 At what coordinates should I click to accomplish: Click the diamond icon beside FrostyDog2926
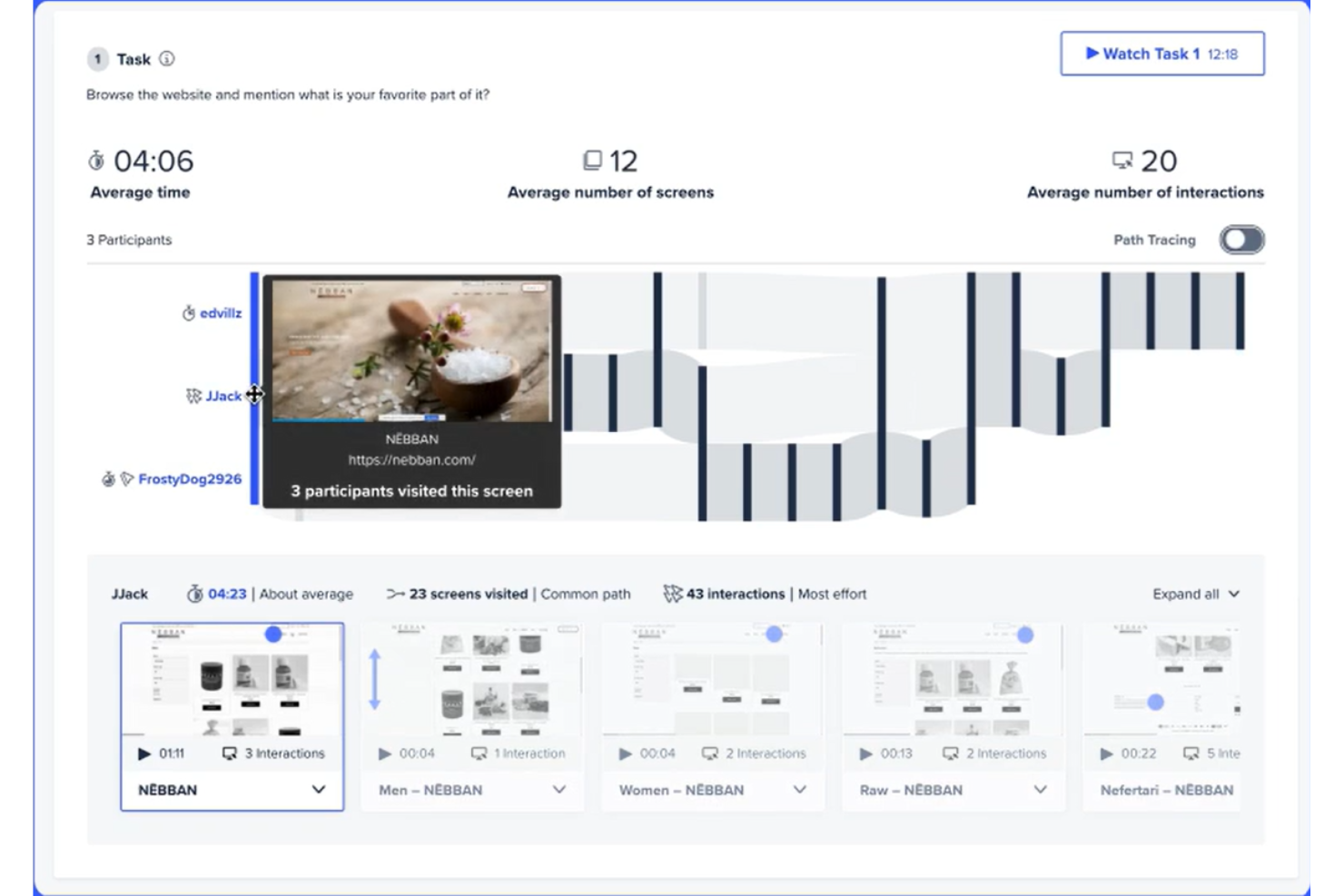point(126,478)
